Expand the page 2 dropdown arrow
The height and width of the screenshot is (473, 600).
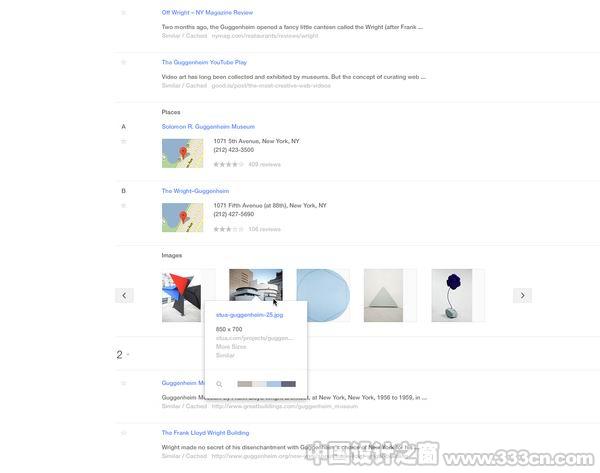[x=128, y=355]
